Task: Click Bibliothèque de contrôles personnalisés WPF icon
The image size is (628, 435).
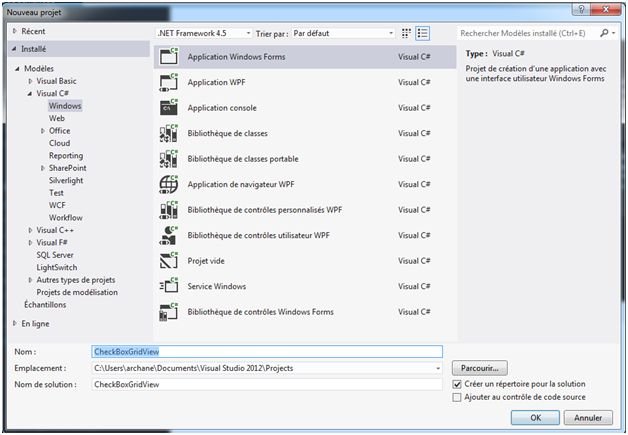Action: pyautogui.click(x=169, y=209)
